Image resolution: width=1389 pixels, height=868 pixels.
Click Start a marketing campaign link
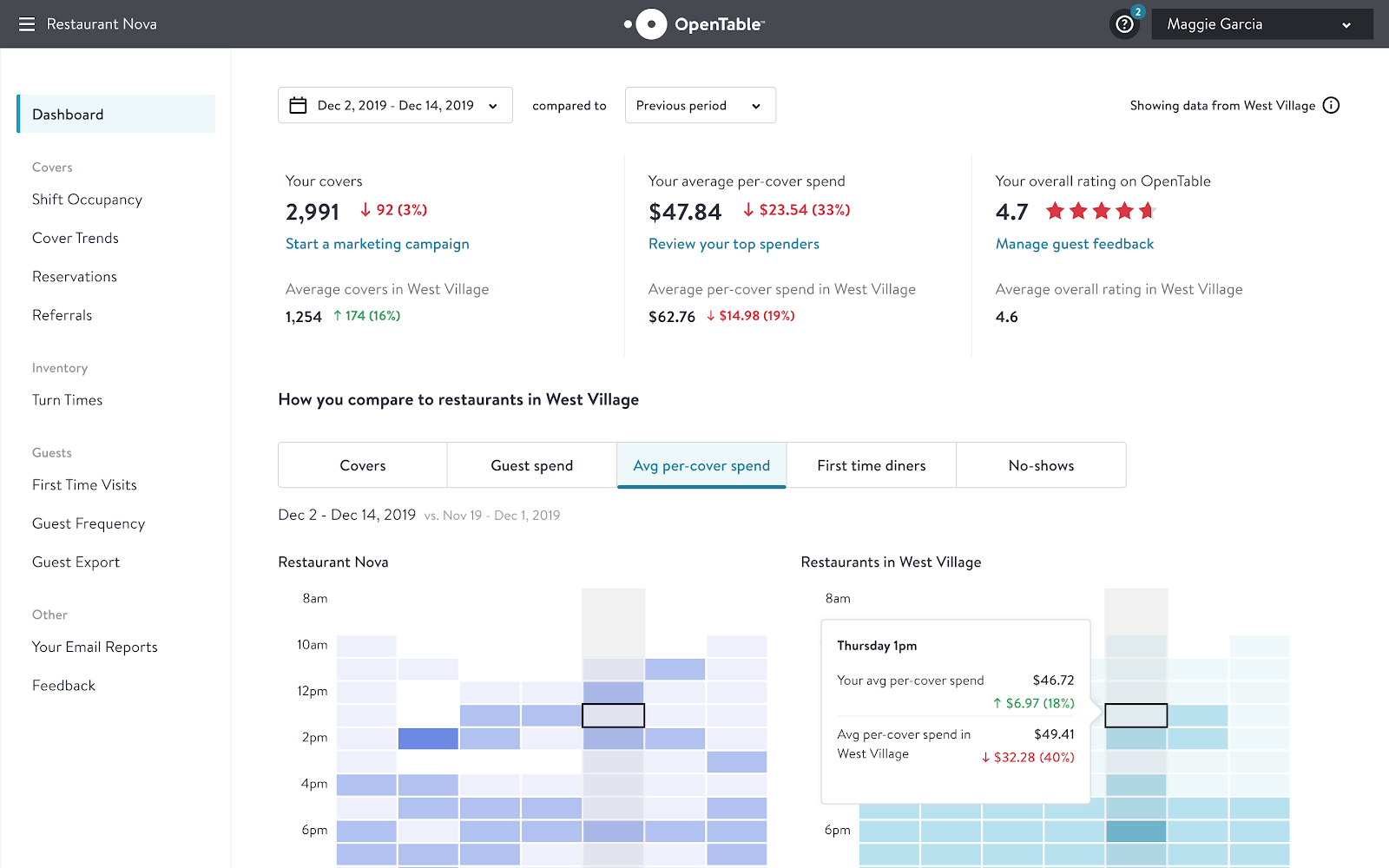(x=377, y=244)
